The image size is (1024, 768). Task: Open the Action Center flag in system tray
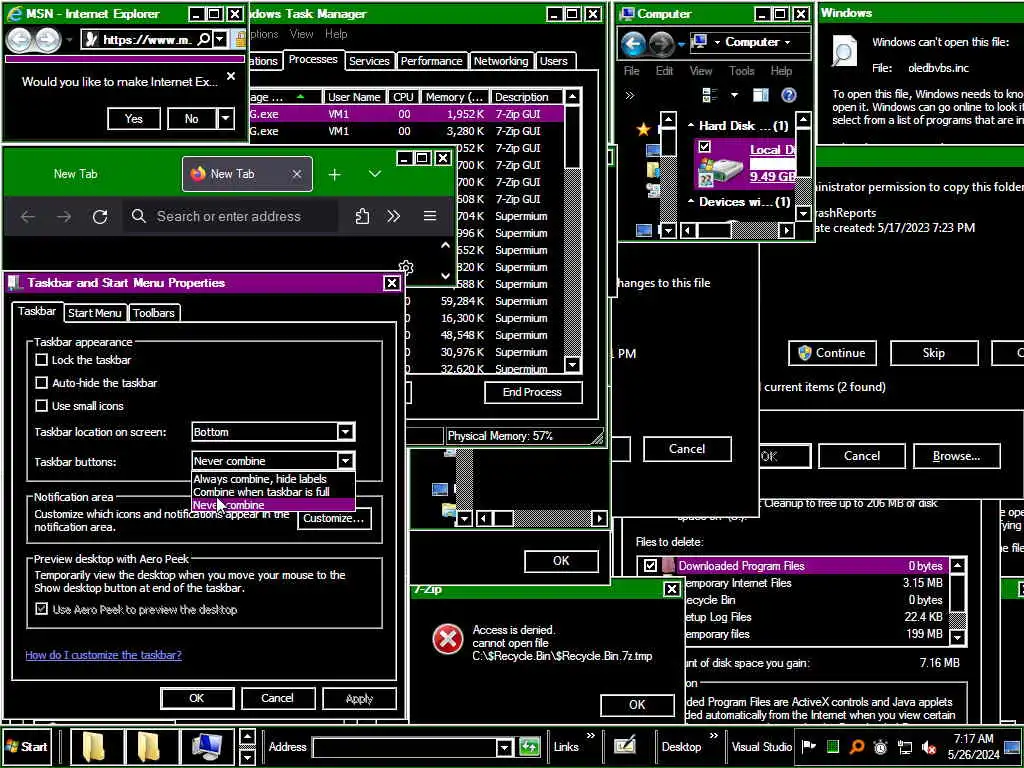coord(808,746)
